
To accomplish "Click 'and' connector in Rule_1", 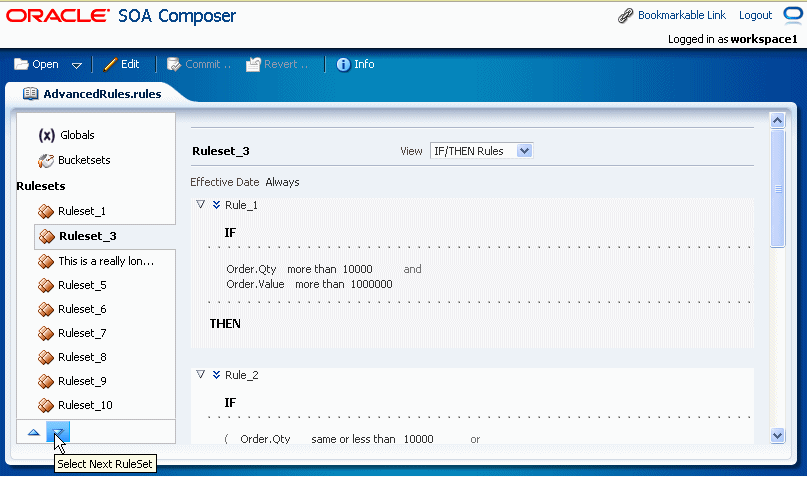I will click(x=412, y=269).
